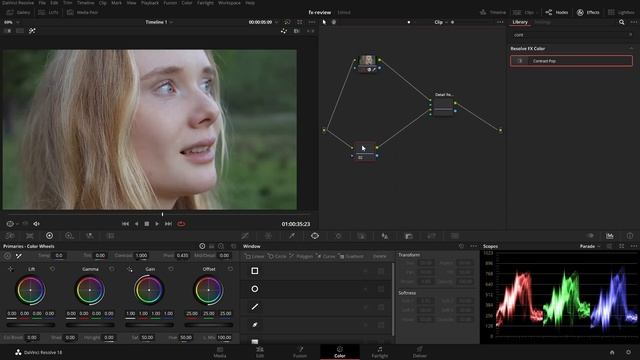This screenshot has height=360, width=640.
Task: Open the Workspace menu
Action: [229, 3]
